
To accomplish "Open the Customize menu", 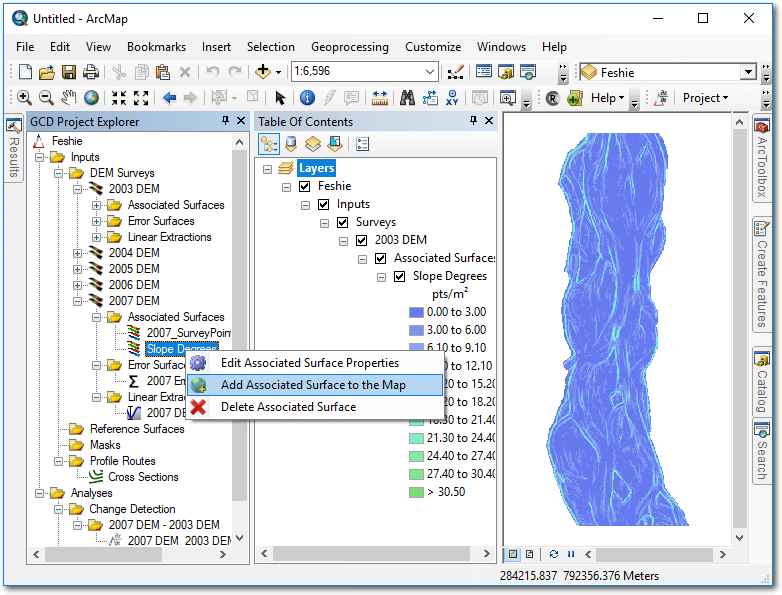I will (x=433, y=47).
